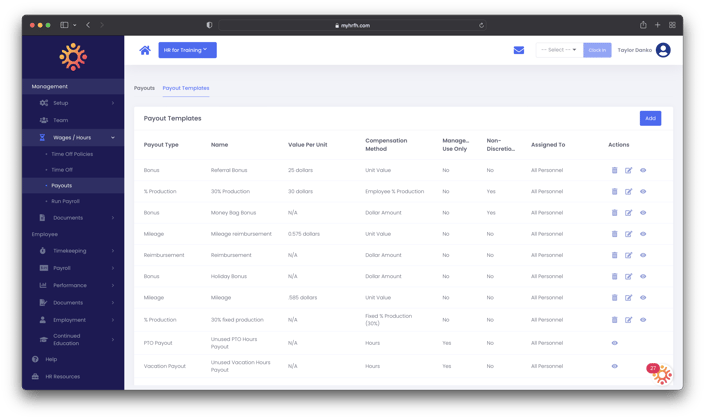Edit the Reimbursement template

628,255
